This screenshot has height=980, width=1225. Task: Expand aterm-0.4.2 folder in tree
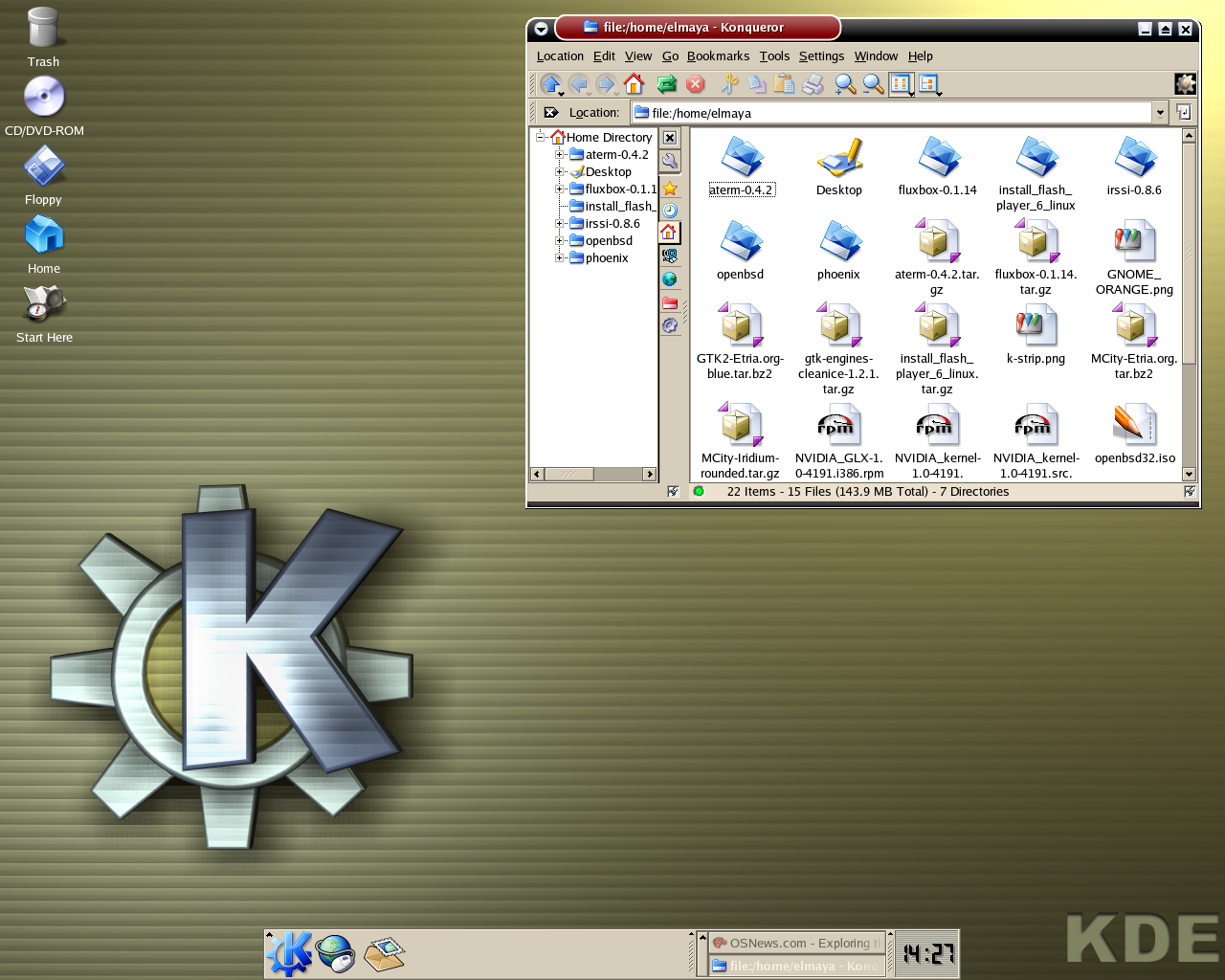point(560,154)
